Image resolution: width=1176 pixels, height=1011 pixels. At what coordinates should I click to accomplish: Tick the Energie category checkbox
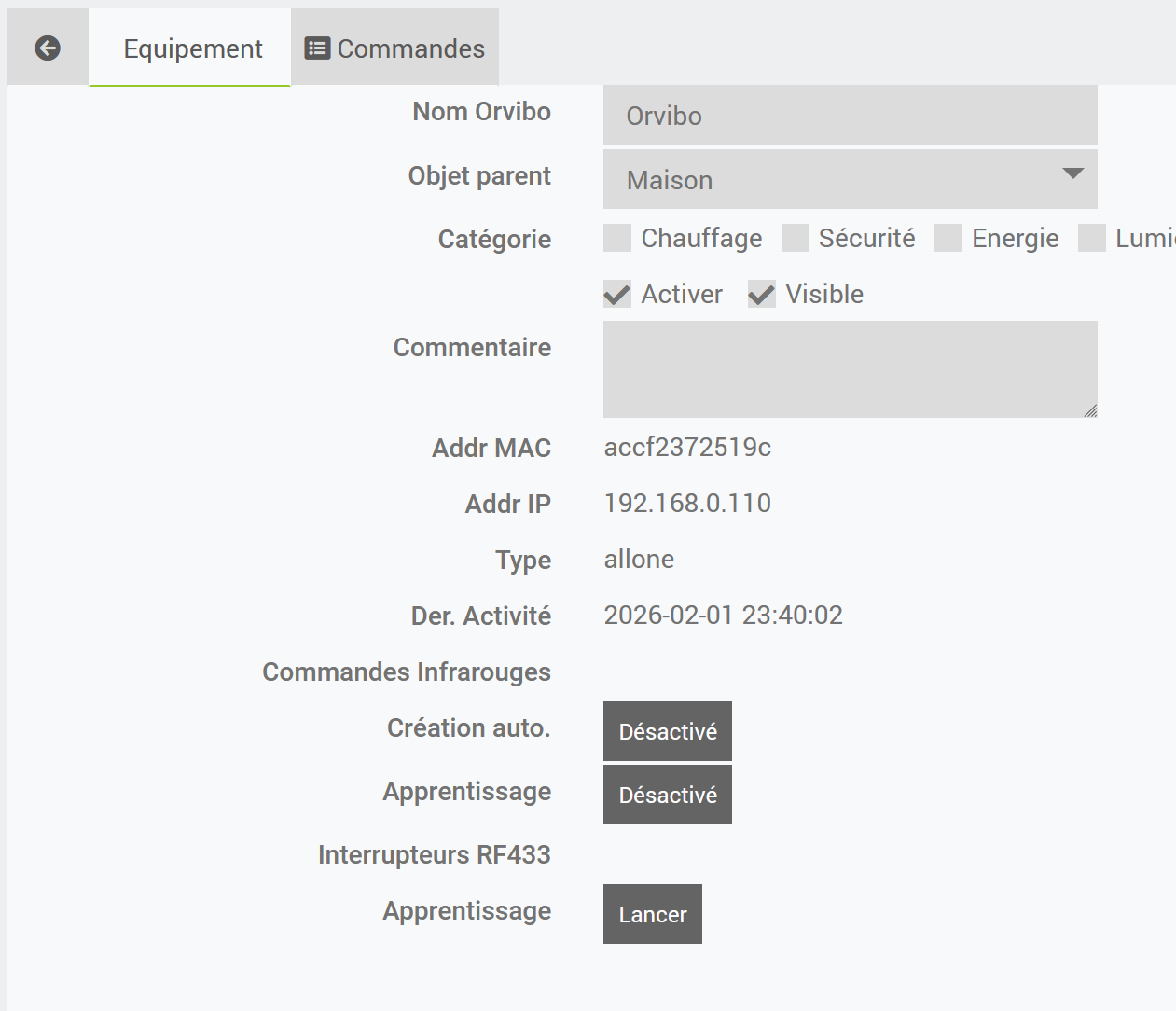948,238
